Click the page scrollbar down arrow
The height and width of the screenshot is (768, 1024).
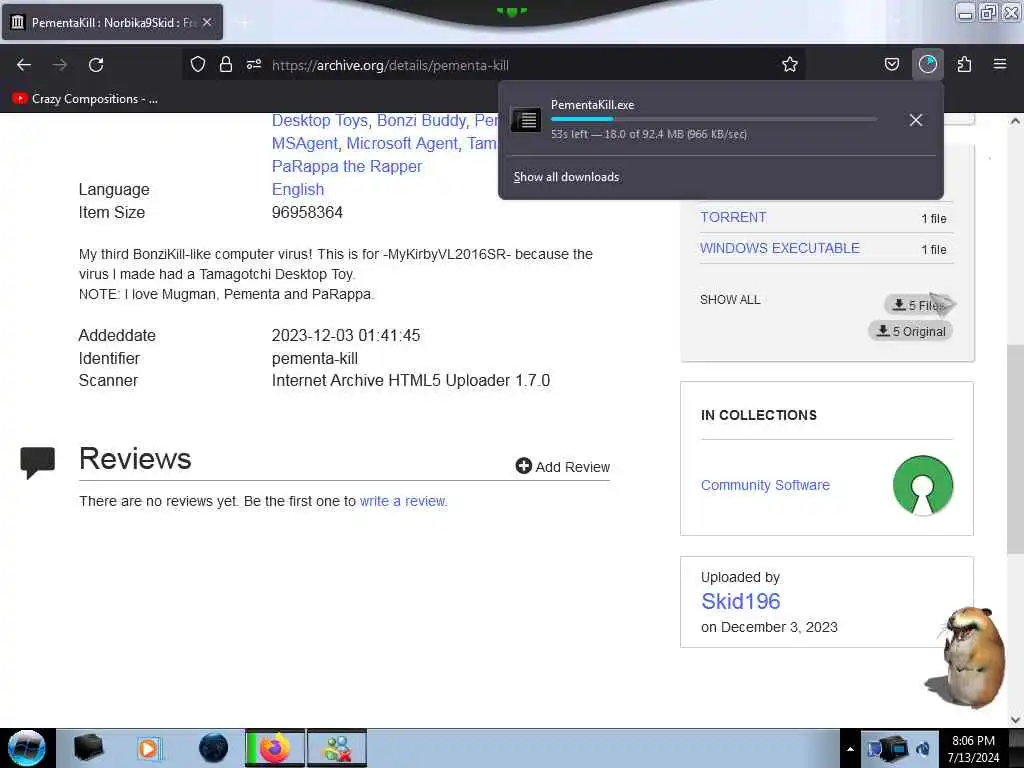pos(1014,719)
